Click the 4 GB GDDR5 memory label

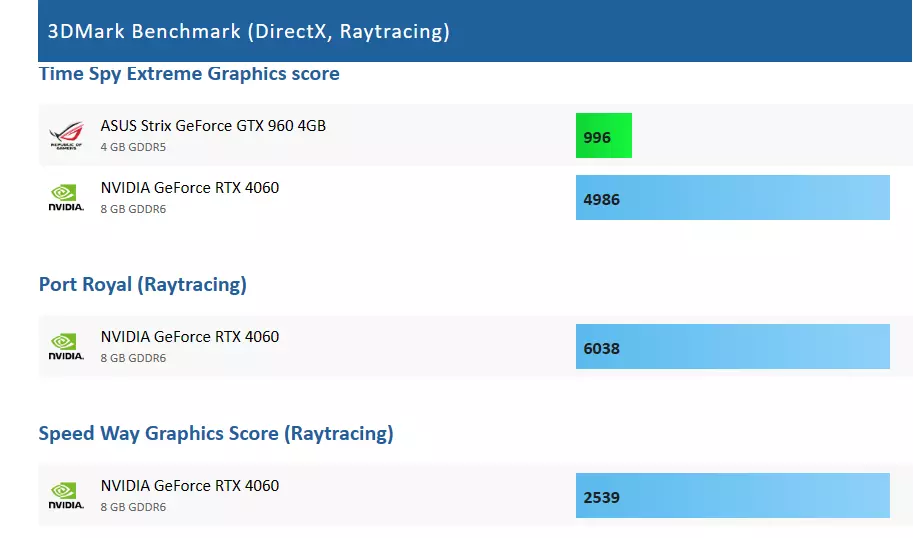coord(133,147)
